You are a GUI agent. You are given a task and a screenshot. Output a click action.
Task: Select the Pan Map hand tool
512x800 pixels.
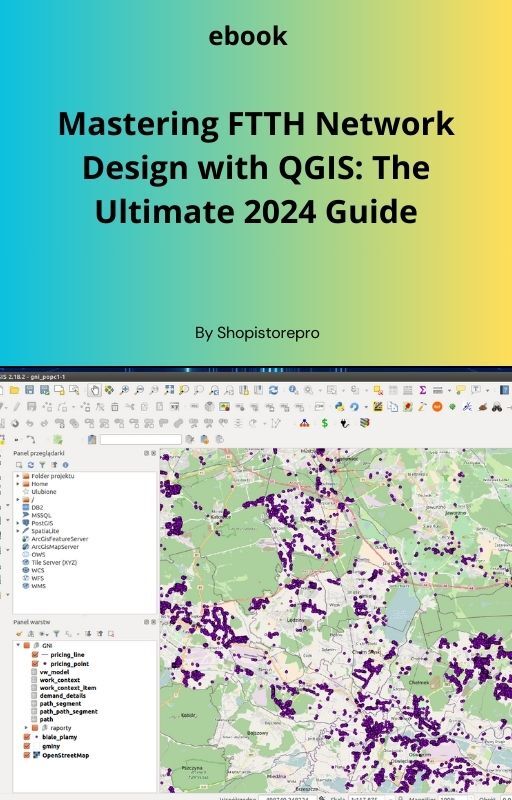tap(94, 390)
